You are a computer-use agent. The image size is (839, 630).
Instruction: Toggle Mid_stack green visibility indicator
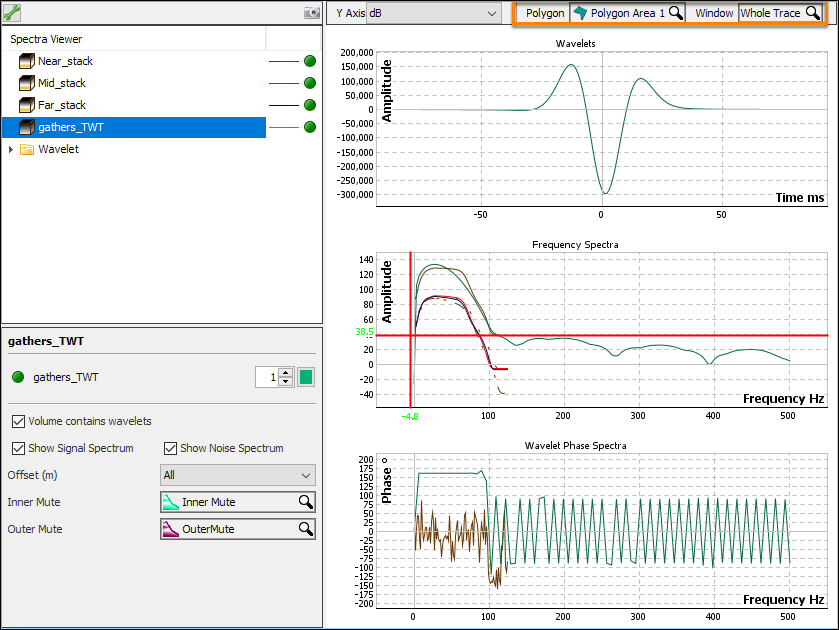pyautogui.click(x=310, y=83)
